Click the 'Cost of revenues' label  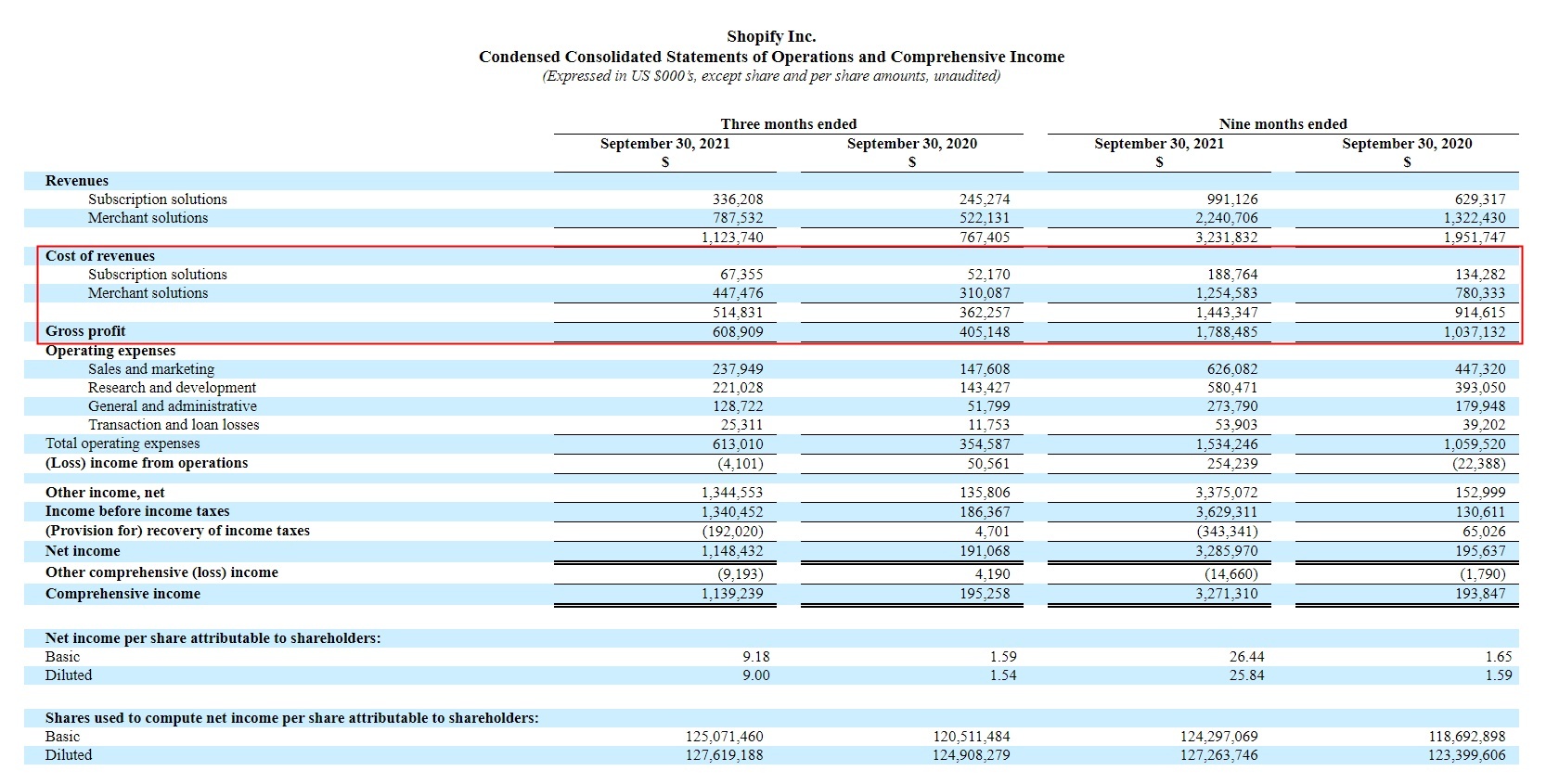[100, 256]
